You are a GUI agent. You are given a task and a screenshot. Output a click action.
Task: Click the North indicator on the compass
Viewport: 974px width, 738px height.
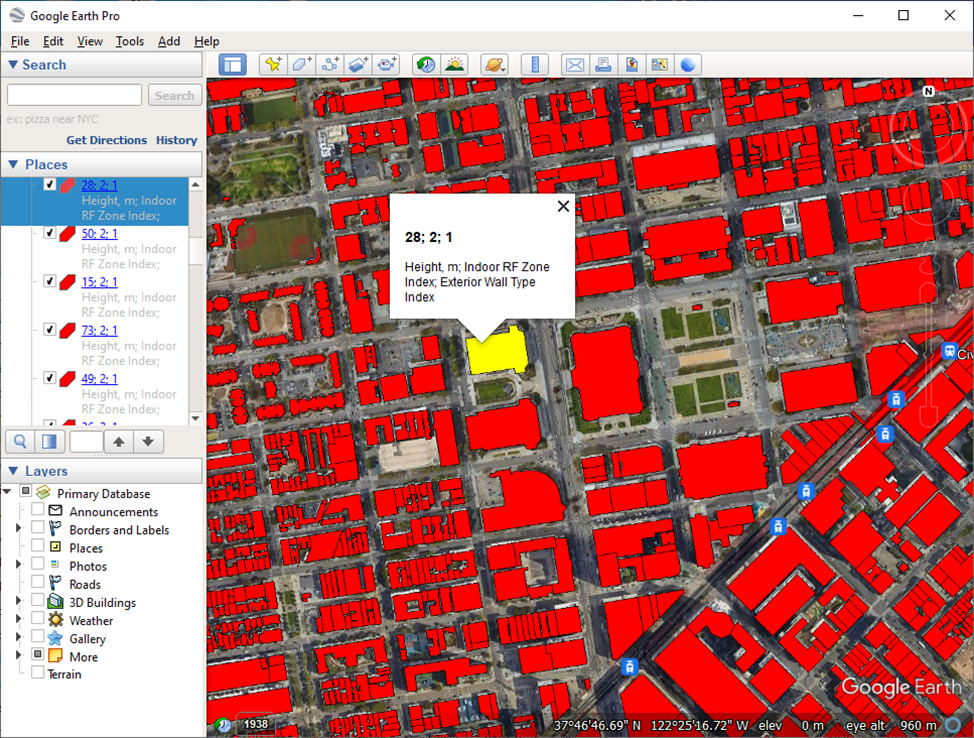(x=929, y=91)
